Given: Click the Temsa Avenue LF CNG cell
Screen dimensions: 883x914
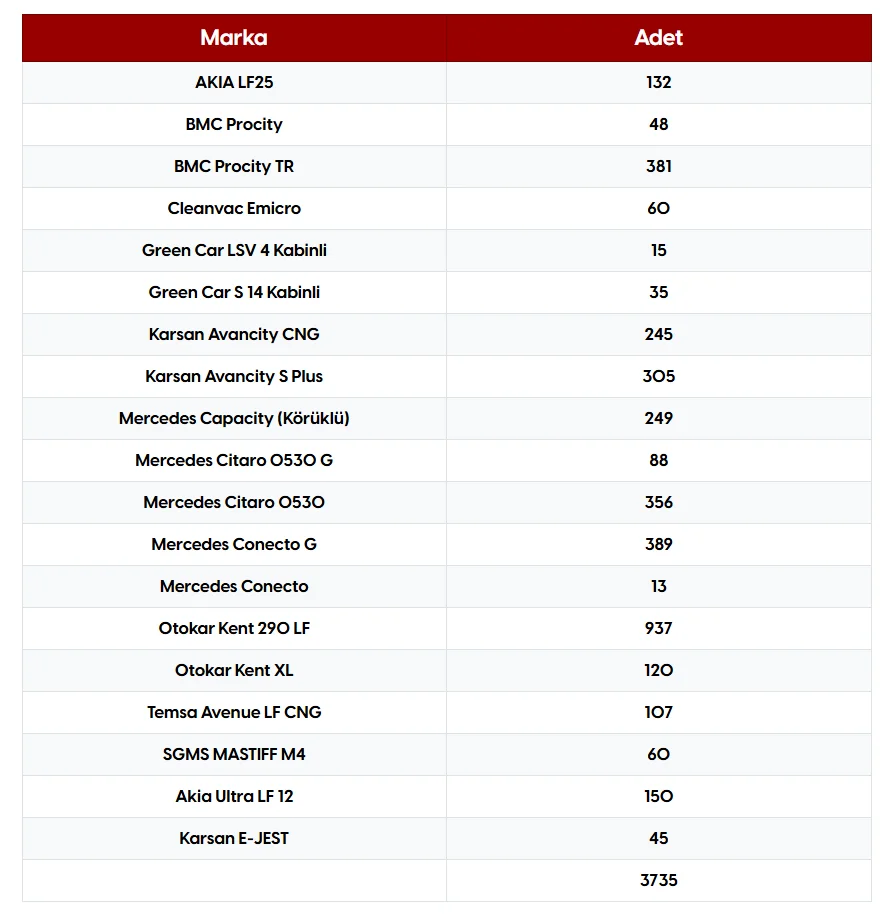Looking at the screenshot, I should coord(234,712).
